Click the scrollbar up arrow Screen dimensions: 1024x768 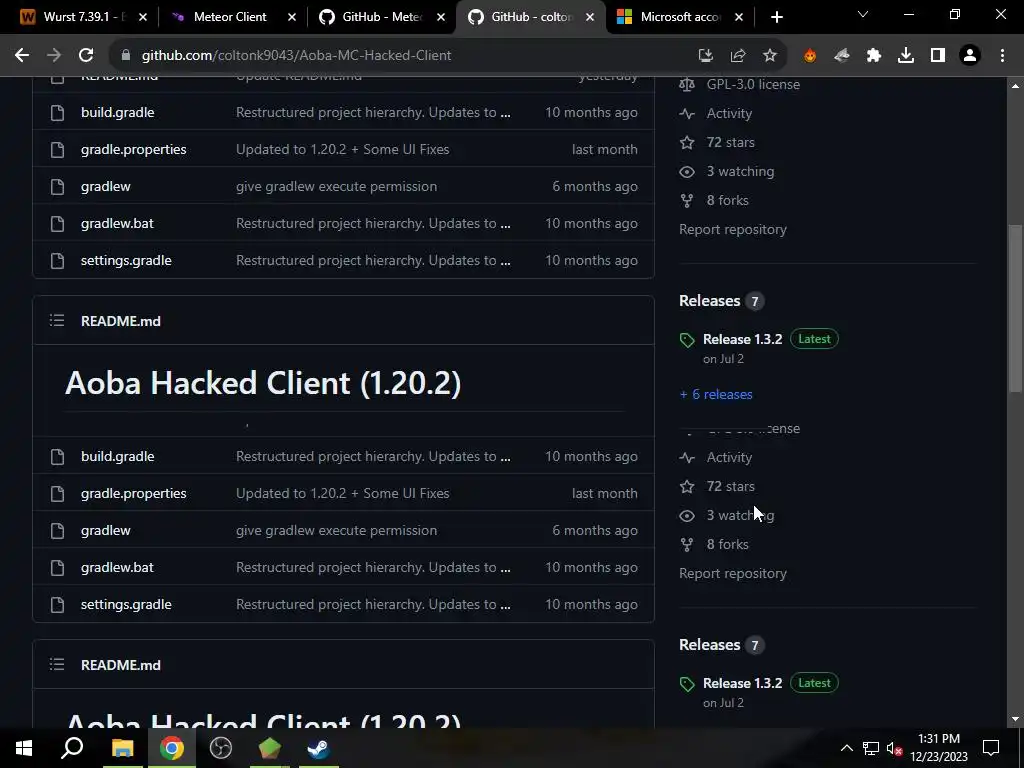point(1015,86)
